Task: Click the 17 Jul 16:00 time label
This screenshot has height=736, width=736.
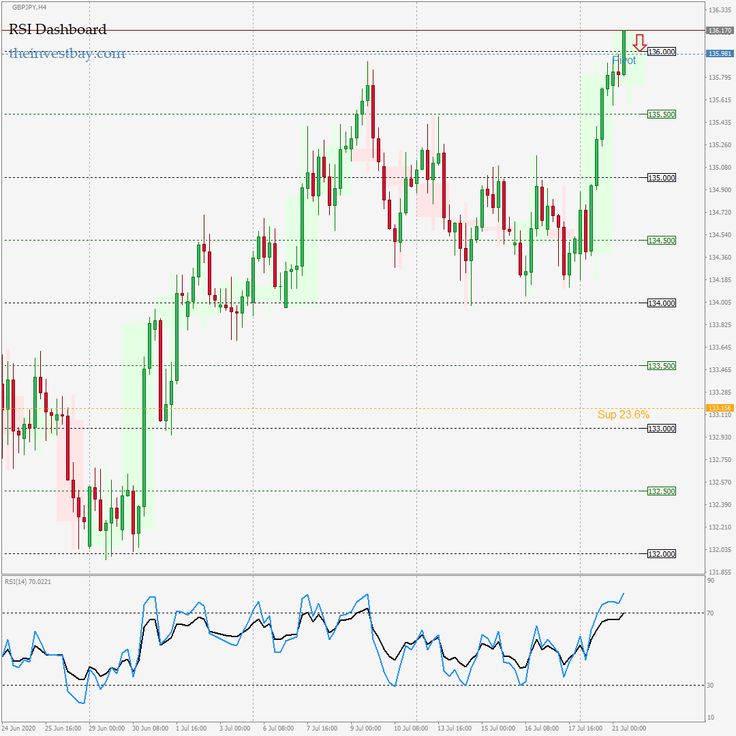Action: pos(585,728)
